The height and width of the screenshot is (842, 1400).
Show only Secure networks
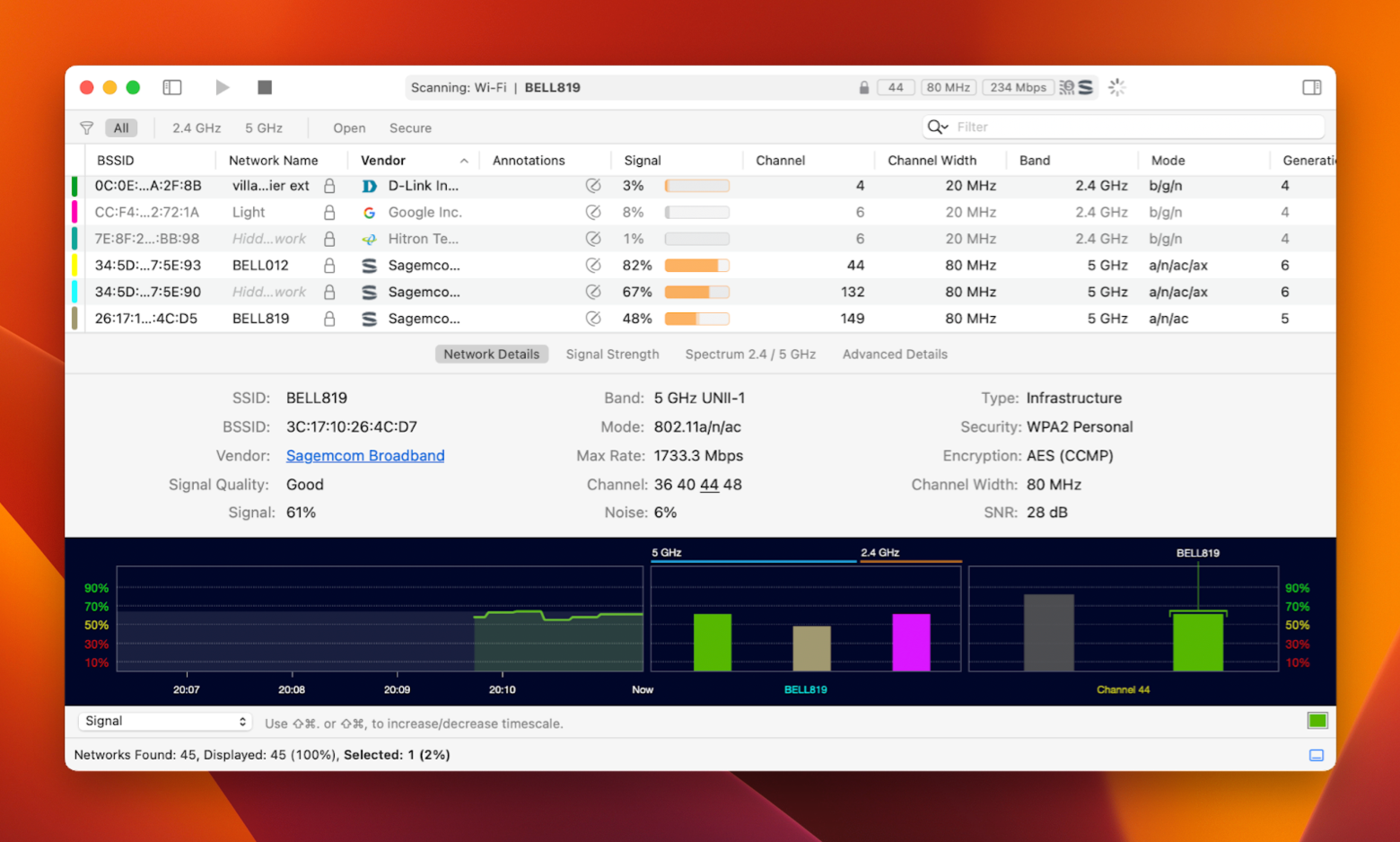[410, 128]
